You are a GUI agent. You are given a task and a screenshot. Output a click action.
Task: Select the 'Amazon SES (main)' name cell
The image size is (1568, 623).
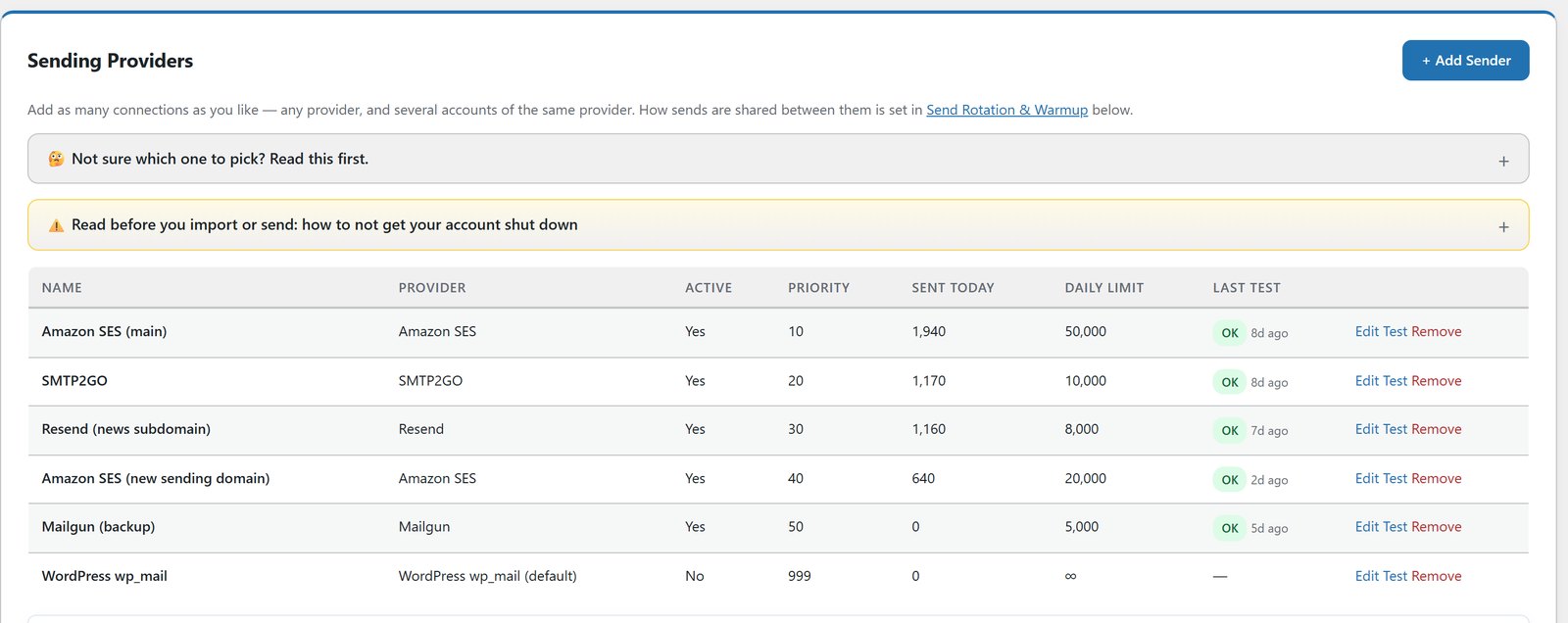(x=104, y=332)
